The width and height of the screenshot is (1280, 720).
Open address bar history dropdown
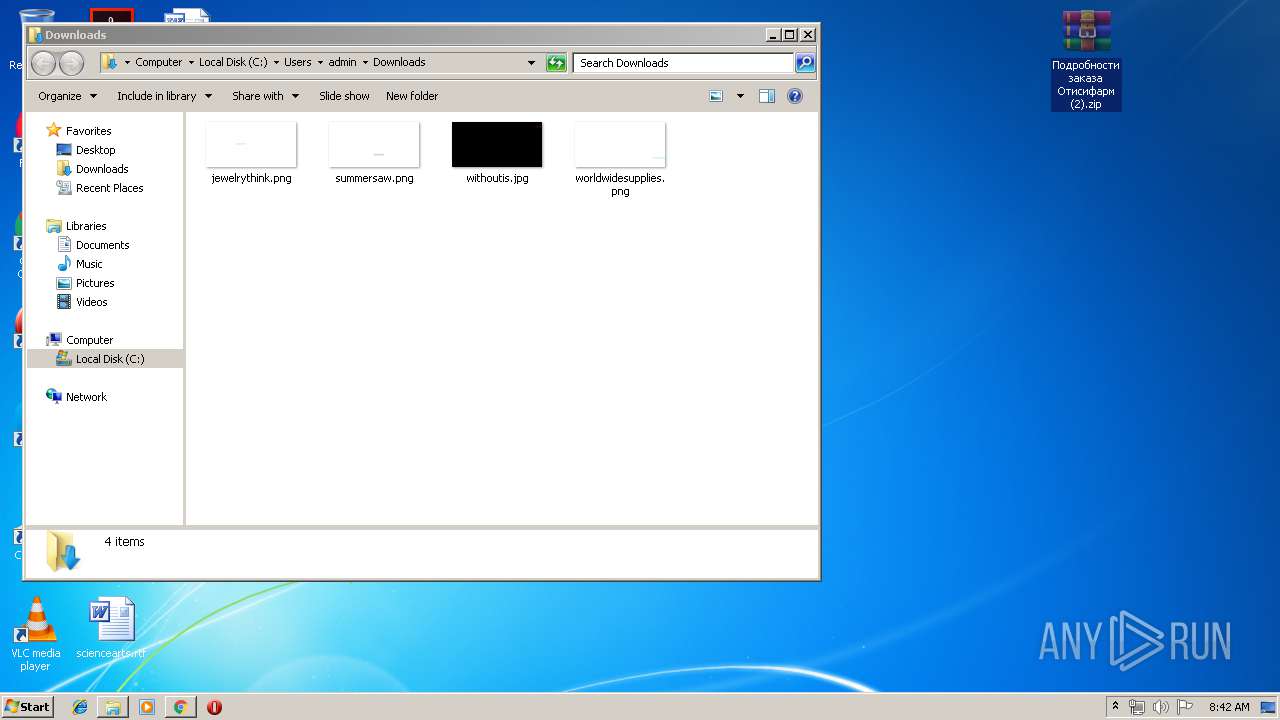pos(531,63)
